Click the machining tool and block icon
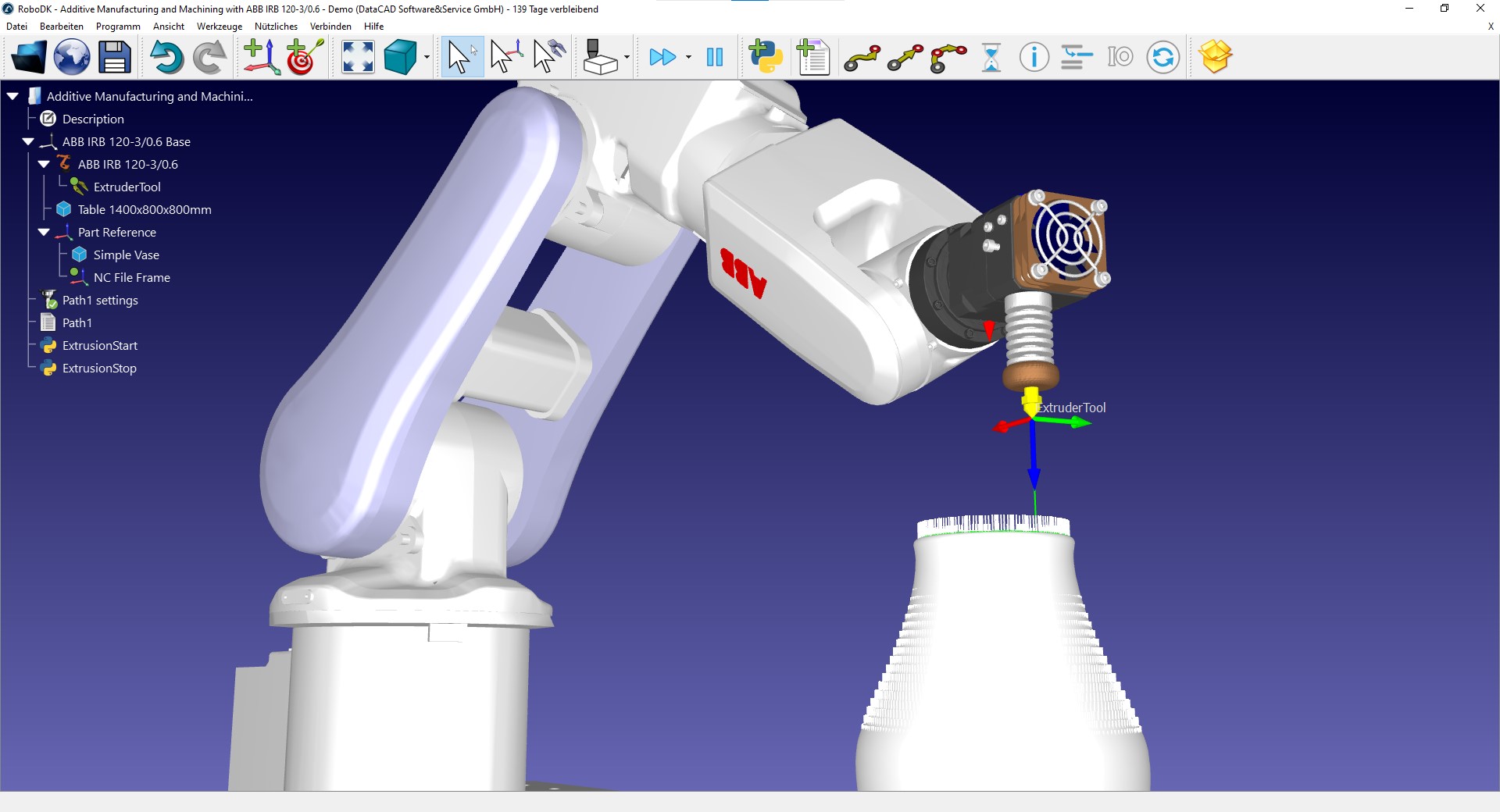This screenshot has height=812, width=1500. [601, 57]
